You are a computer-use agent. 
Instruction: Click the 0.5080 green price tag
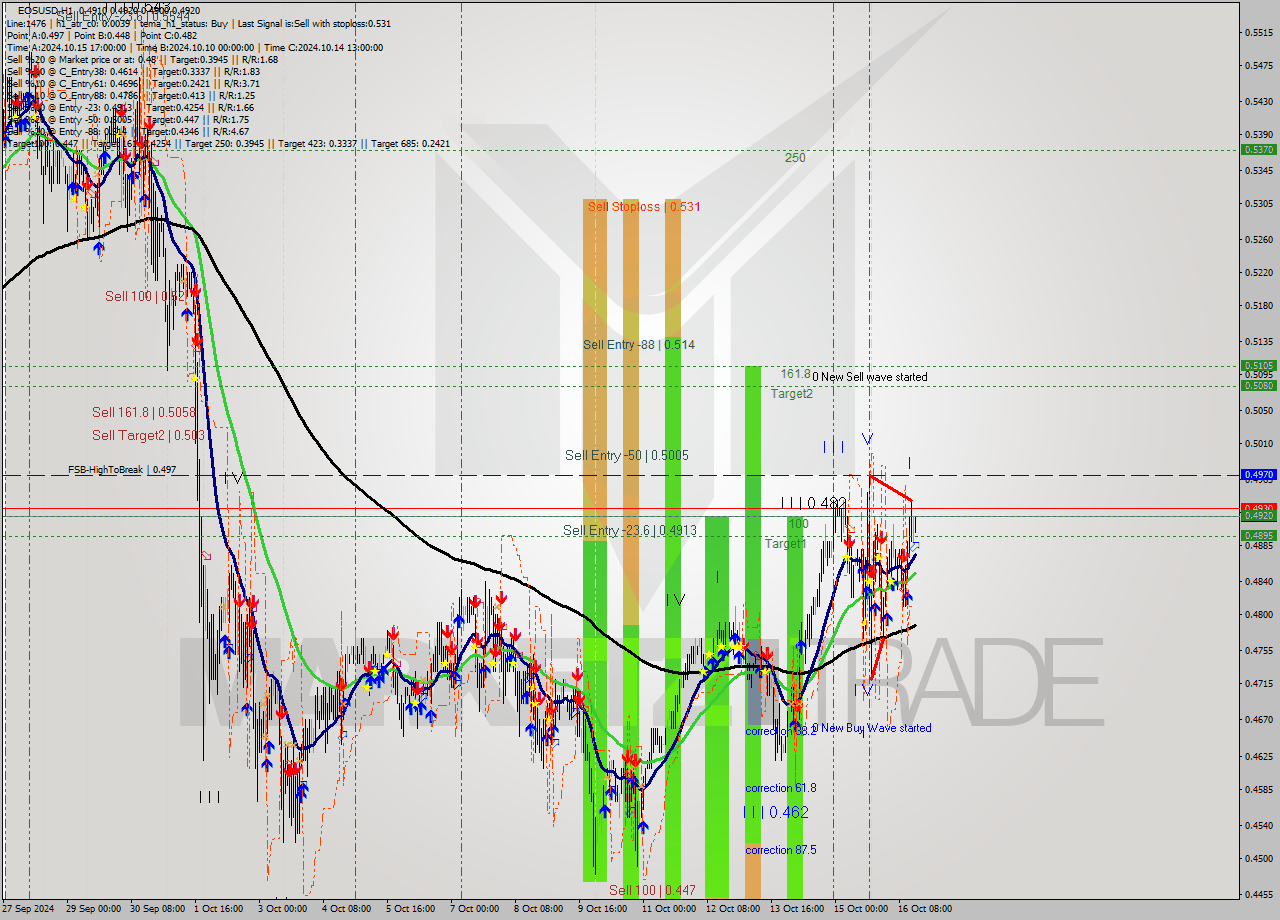(x=1258, y=385)
